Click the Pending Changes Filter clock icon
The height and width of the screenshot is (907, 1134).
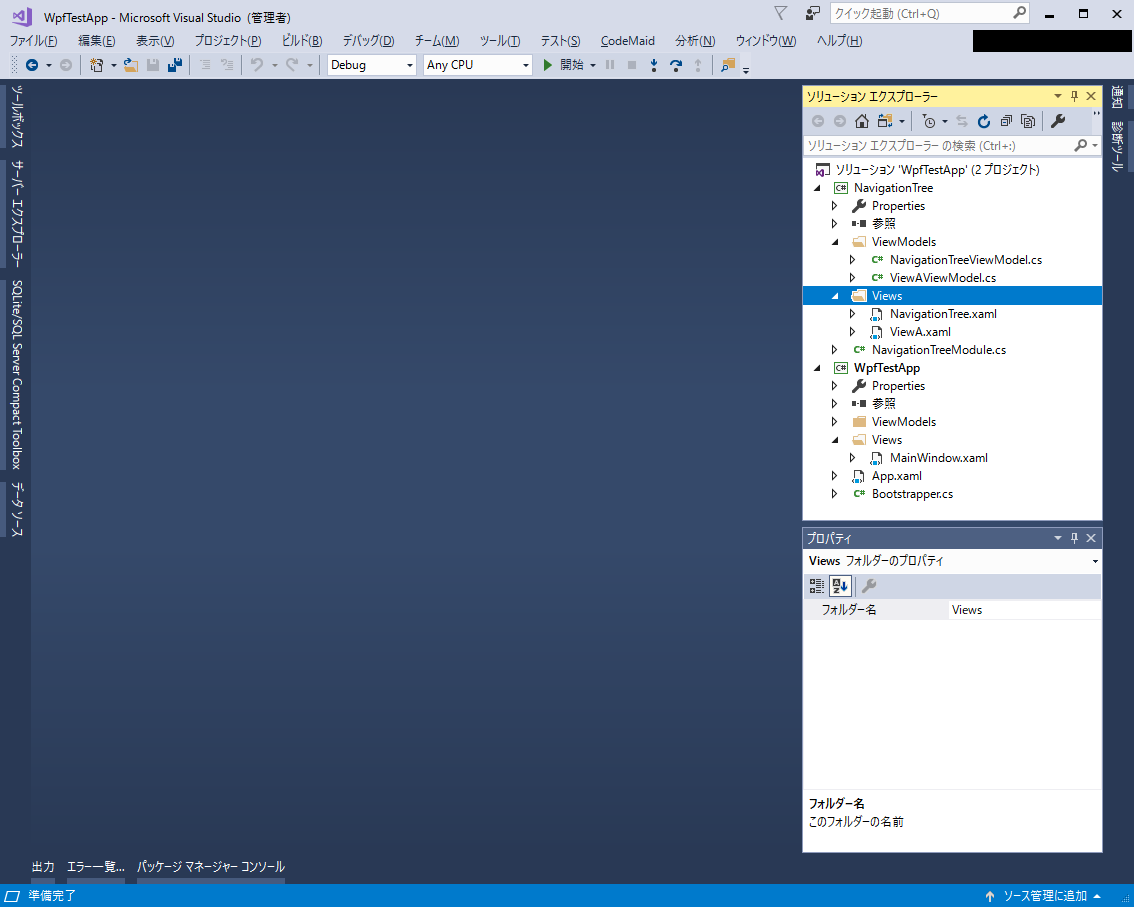[x=929, y=121]
